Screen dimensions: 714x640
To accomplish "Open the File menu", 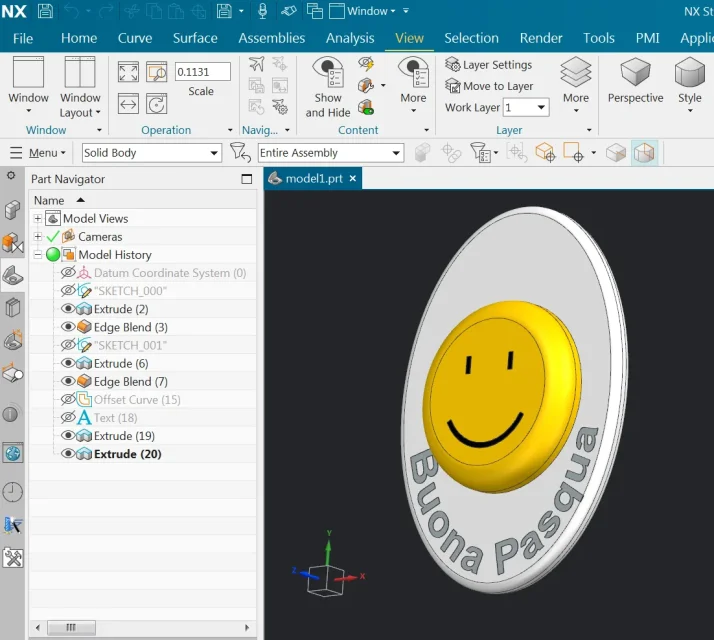I will coord(23,38).
